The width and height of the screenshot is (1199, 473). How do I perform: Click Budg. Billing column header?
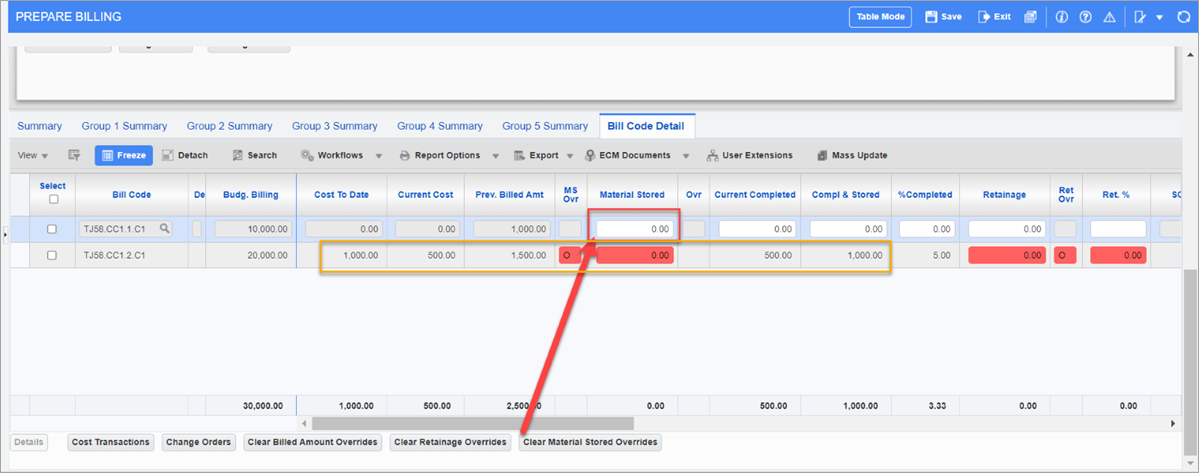click(251, 195)
